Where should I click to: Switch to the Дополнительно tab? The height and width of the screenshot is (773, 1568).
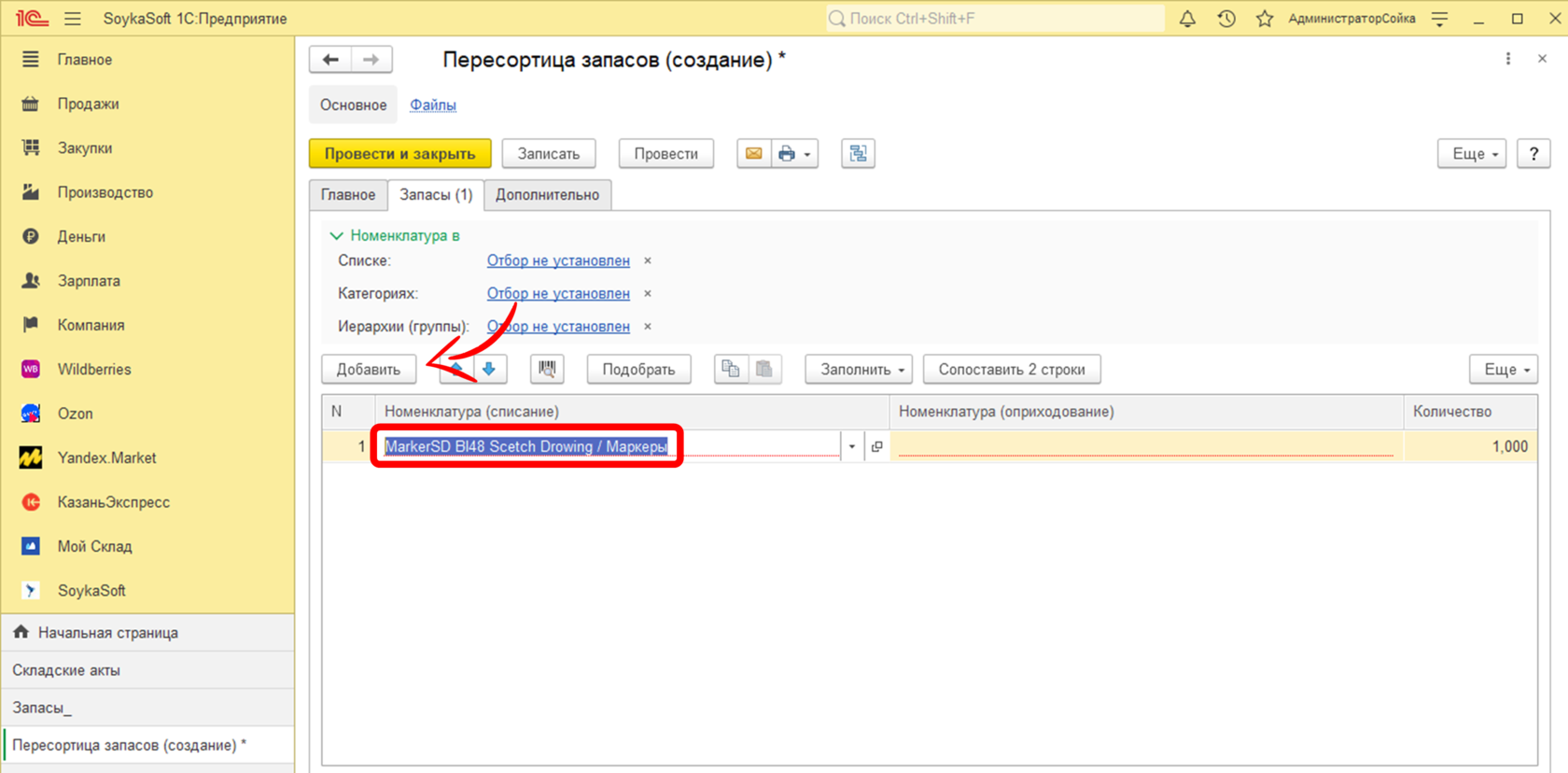pyautogui.click(x=548, y=195)
